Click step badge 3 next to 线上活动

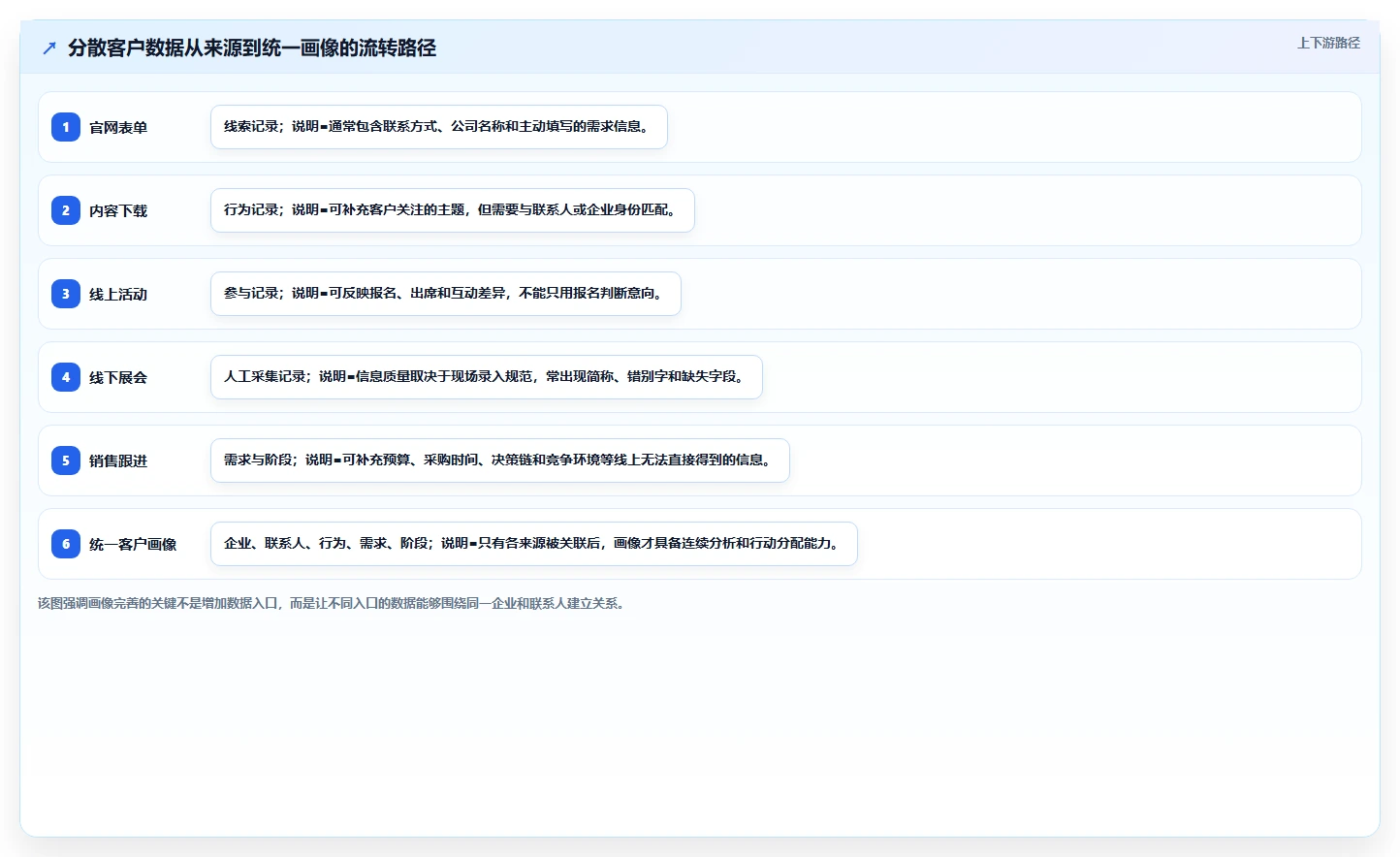[66, 294]
